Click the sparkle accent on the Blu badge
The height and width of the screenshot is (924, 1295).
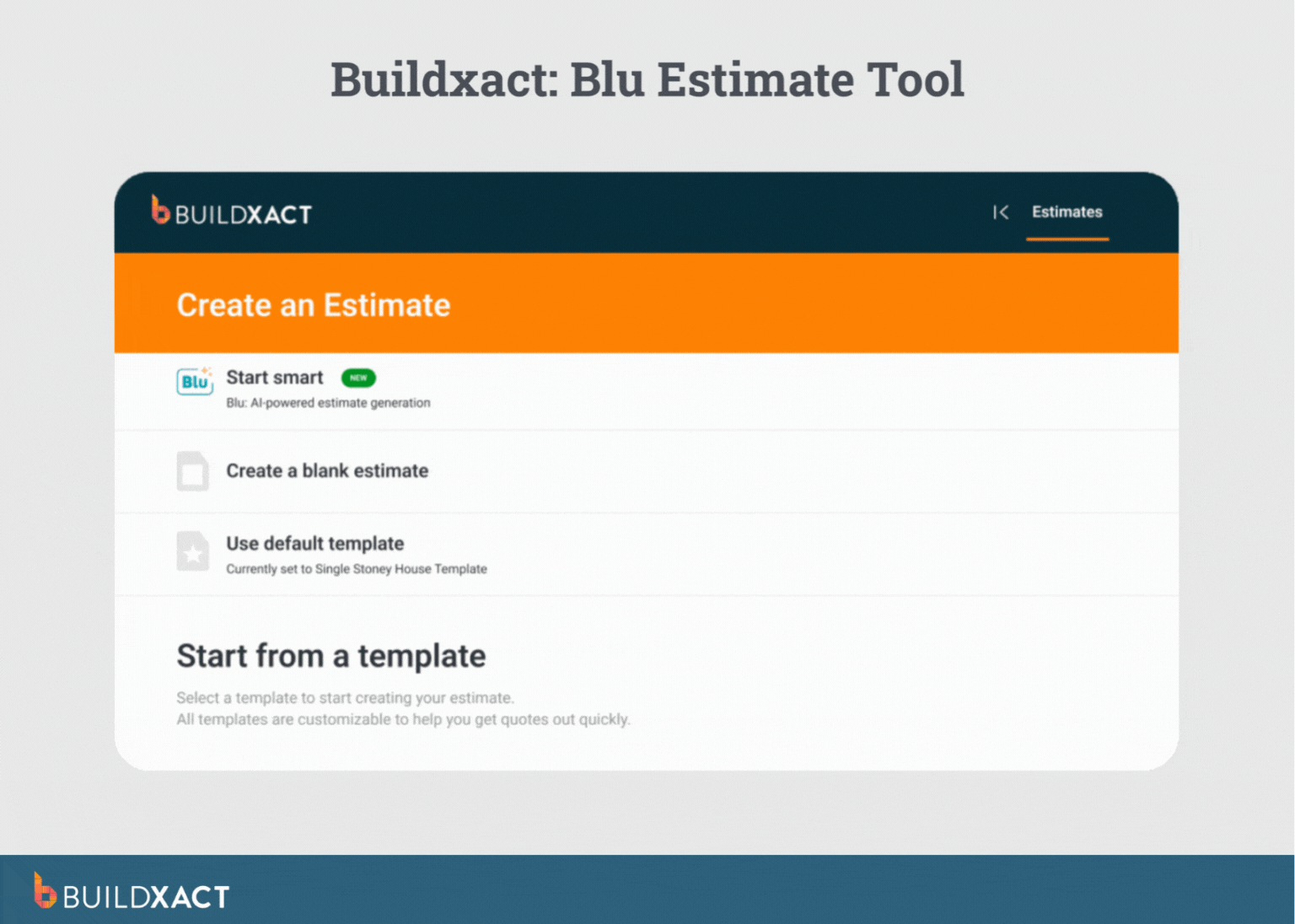click(x=205, y=372)
